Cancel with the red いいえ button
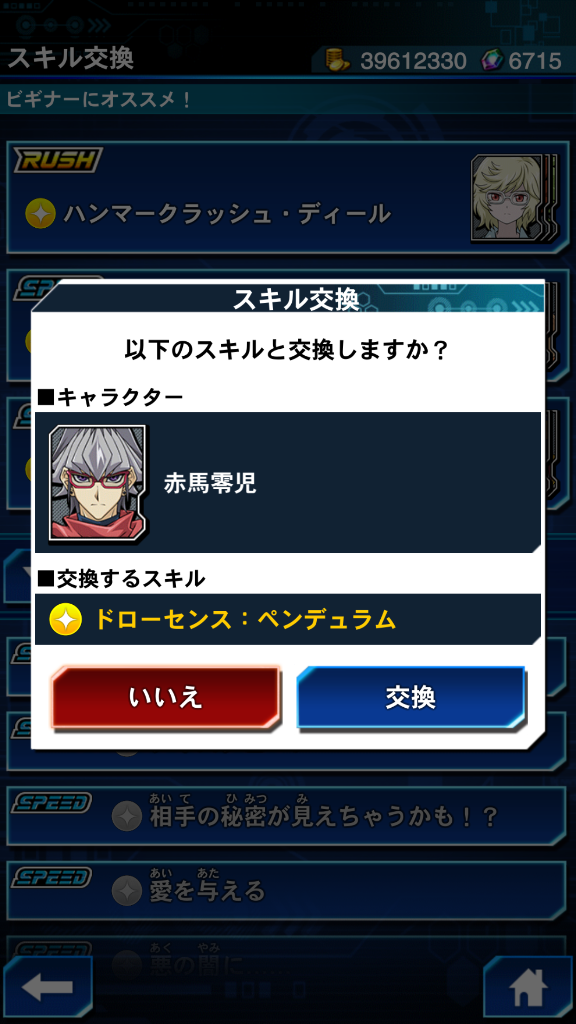This screenshot has width=576, height=1024. click(166, 698)
